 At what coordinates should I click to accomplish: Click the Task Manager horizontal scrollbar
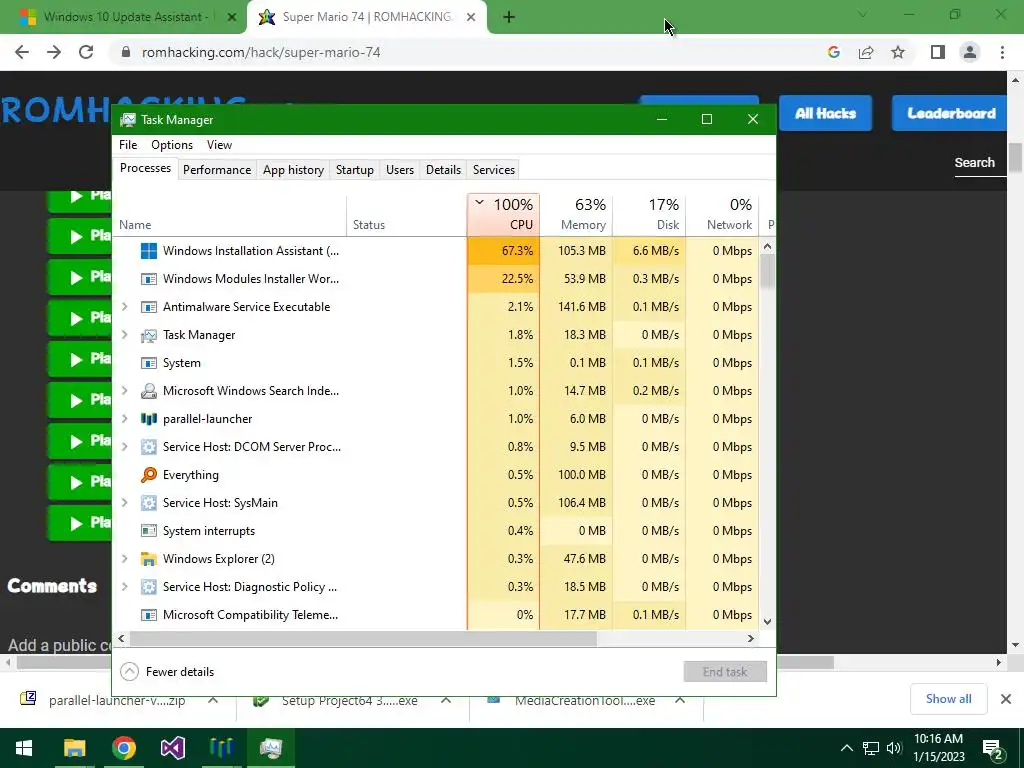coord(363,639)
